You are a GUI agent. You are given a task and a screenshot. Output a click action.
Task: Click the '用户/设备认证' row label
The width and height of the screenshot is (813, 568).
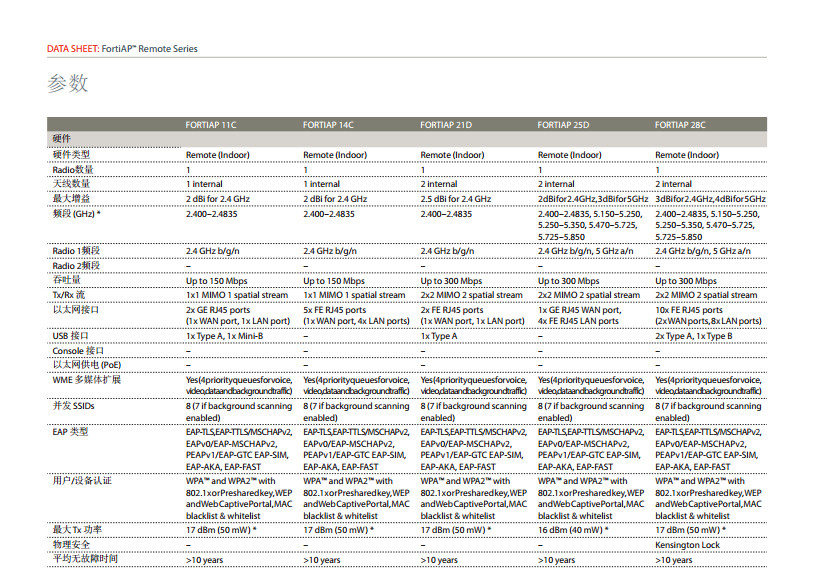tap(82, 480)
